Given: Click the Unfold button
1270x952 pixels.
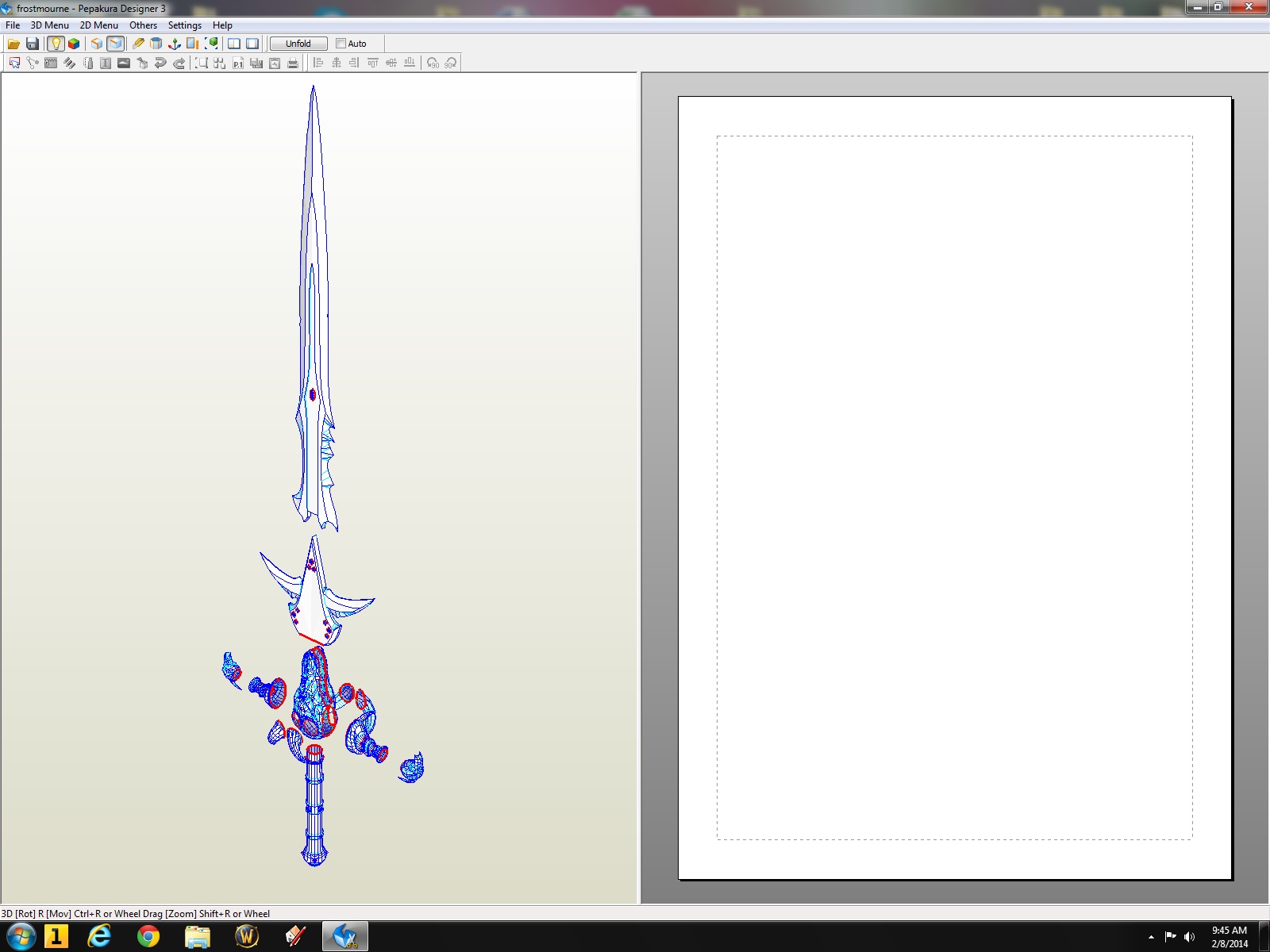Looking at the screenshot, I should tap(298, 44).
